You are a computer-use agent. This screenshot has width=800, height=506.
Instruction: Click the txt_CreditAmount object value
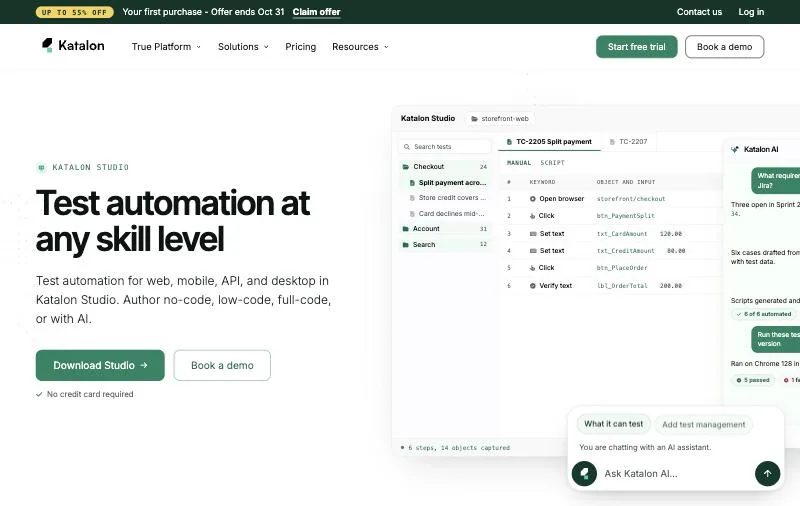click(x=626, y=251)
